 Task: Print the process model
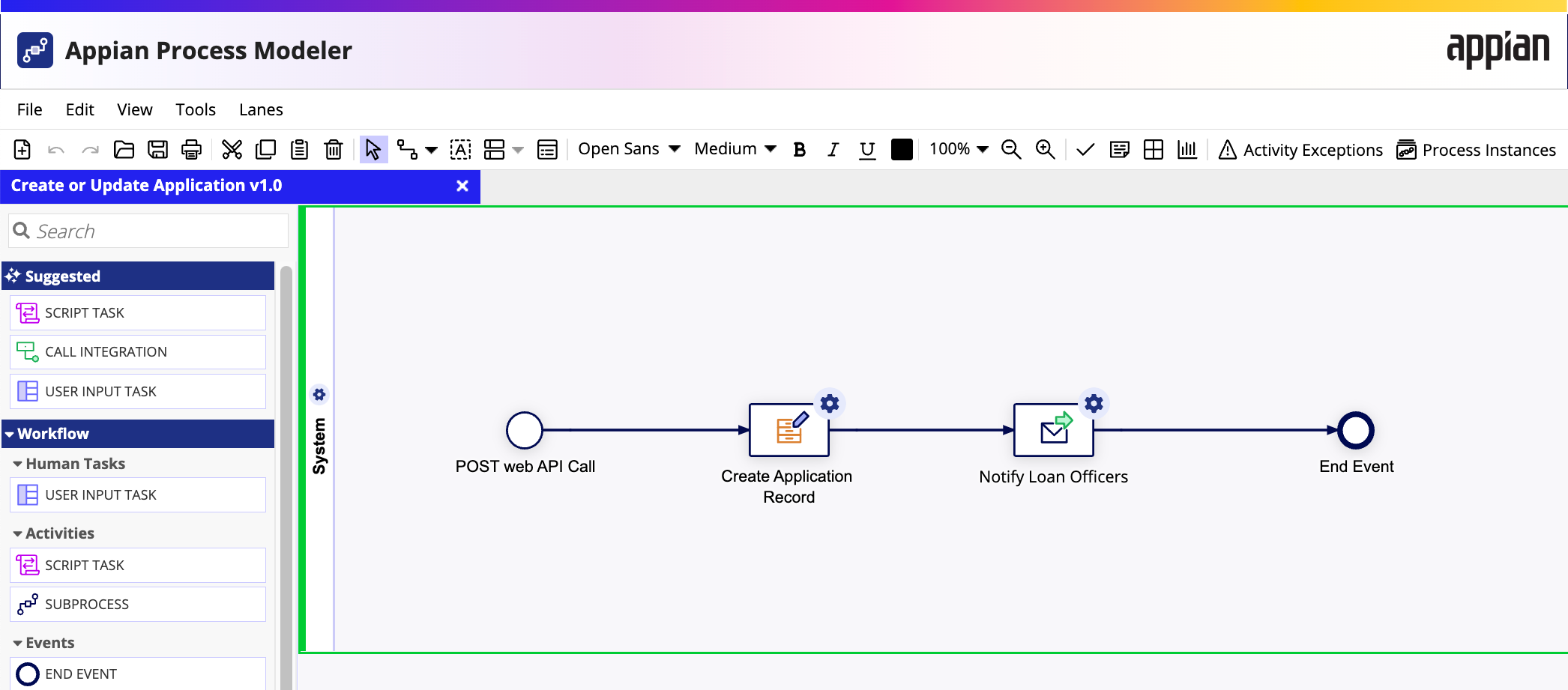click(x=192, y=150)
